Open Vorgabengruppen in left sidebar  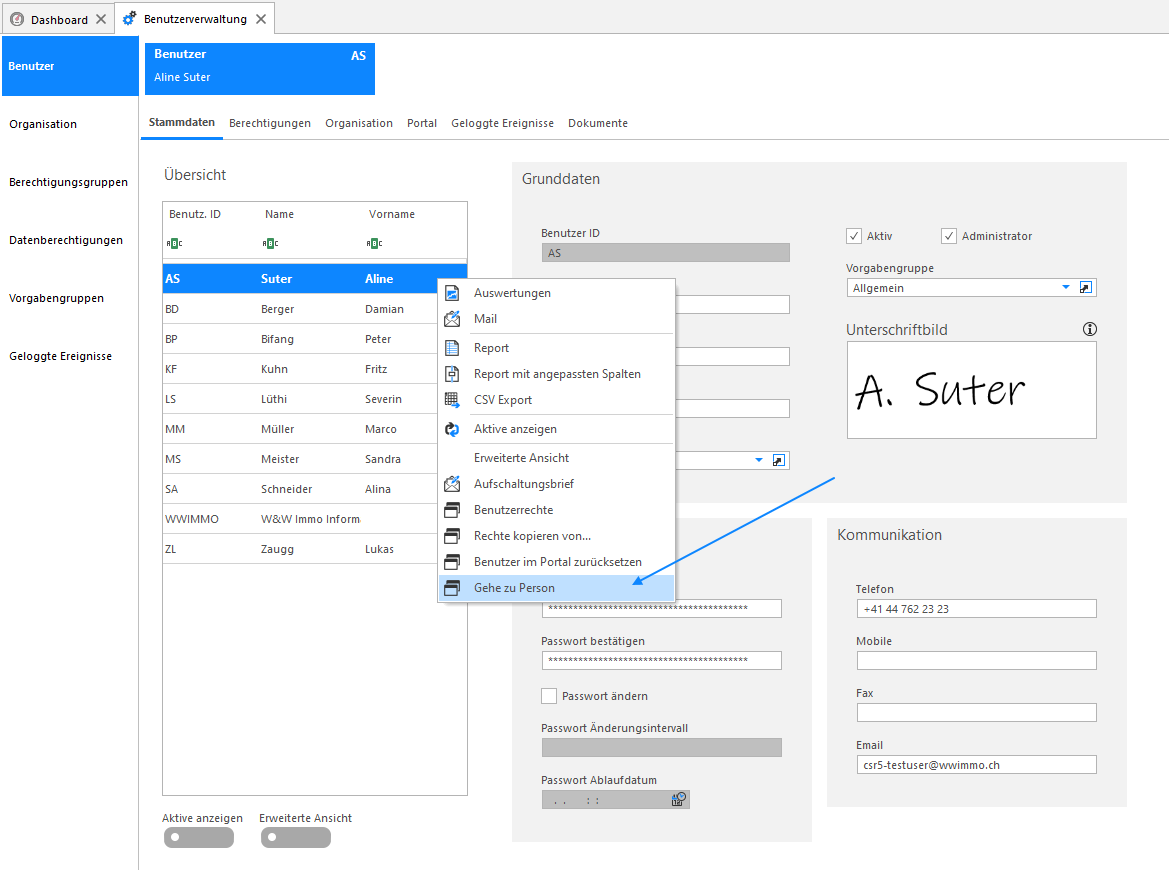57,298
